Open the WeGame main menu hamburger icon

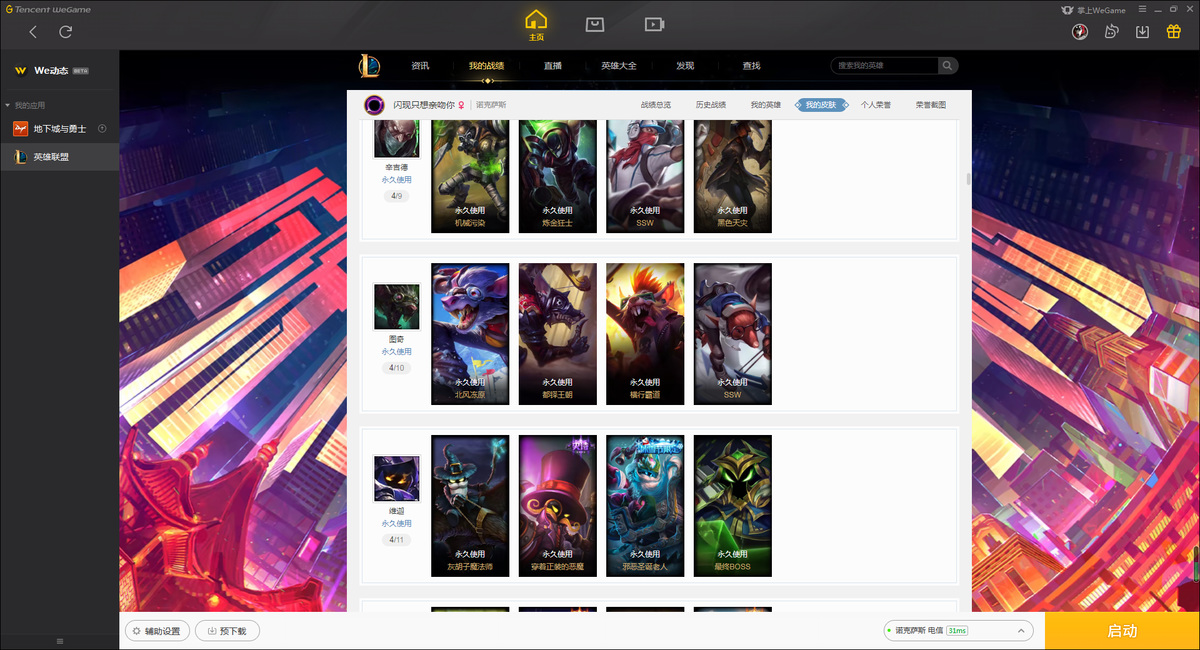[1142, 10]
